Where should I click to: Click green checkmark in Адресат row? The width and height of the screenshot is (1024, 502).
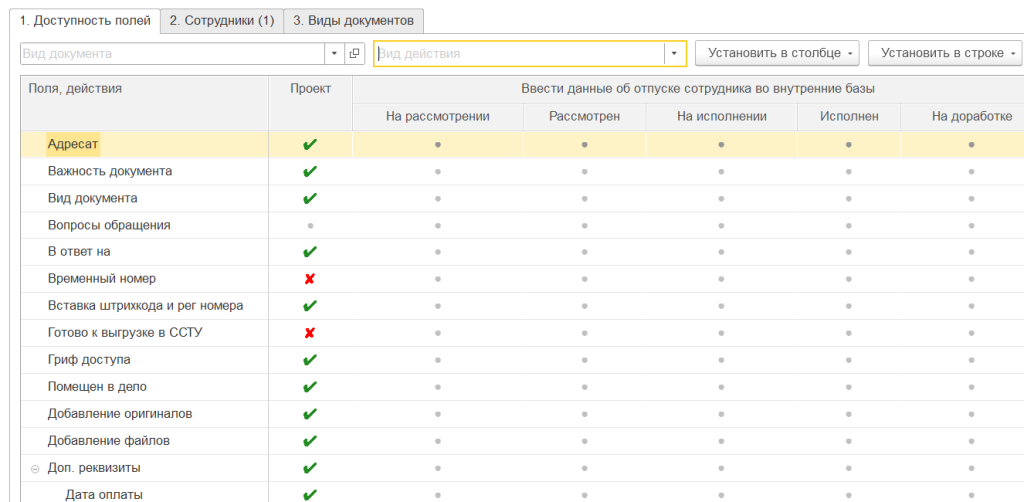[310, 145]
